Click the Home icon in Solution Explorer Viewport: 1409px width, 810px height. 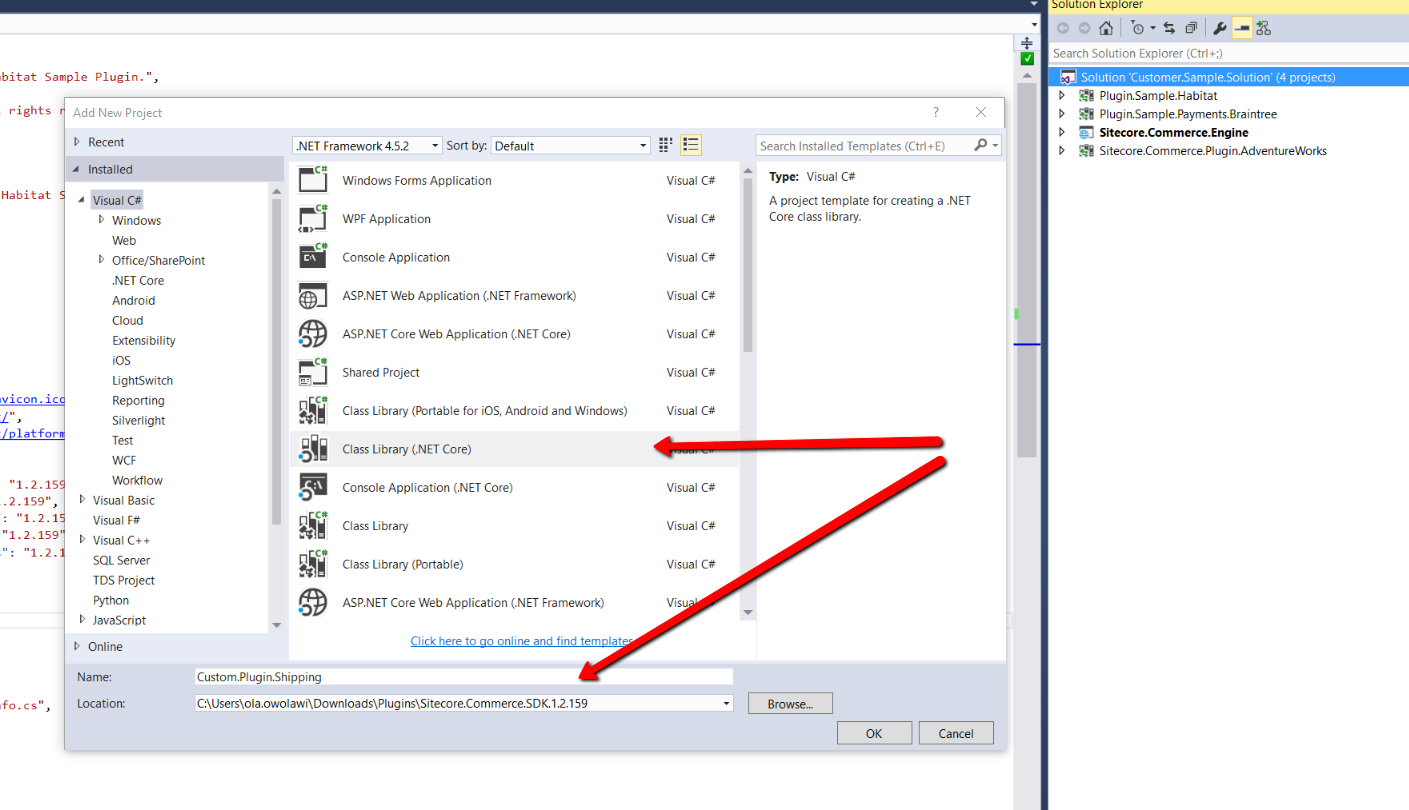[x=1105, y=28]
